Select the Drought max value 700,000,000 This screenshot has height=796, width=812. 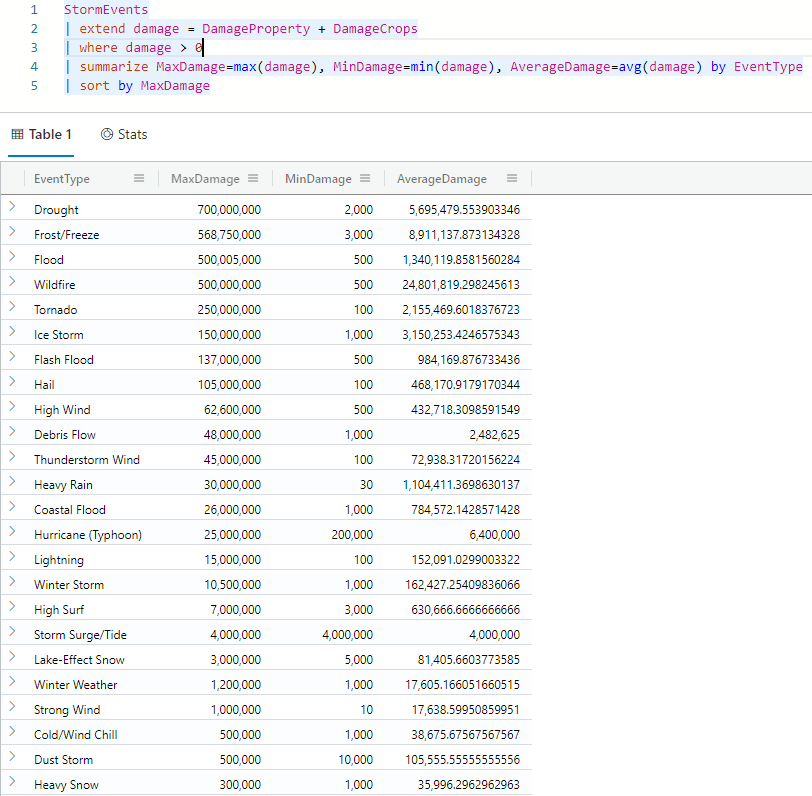pyautogui.click(x=229, y=210)
